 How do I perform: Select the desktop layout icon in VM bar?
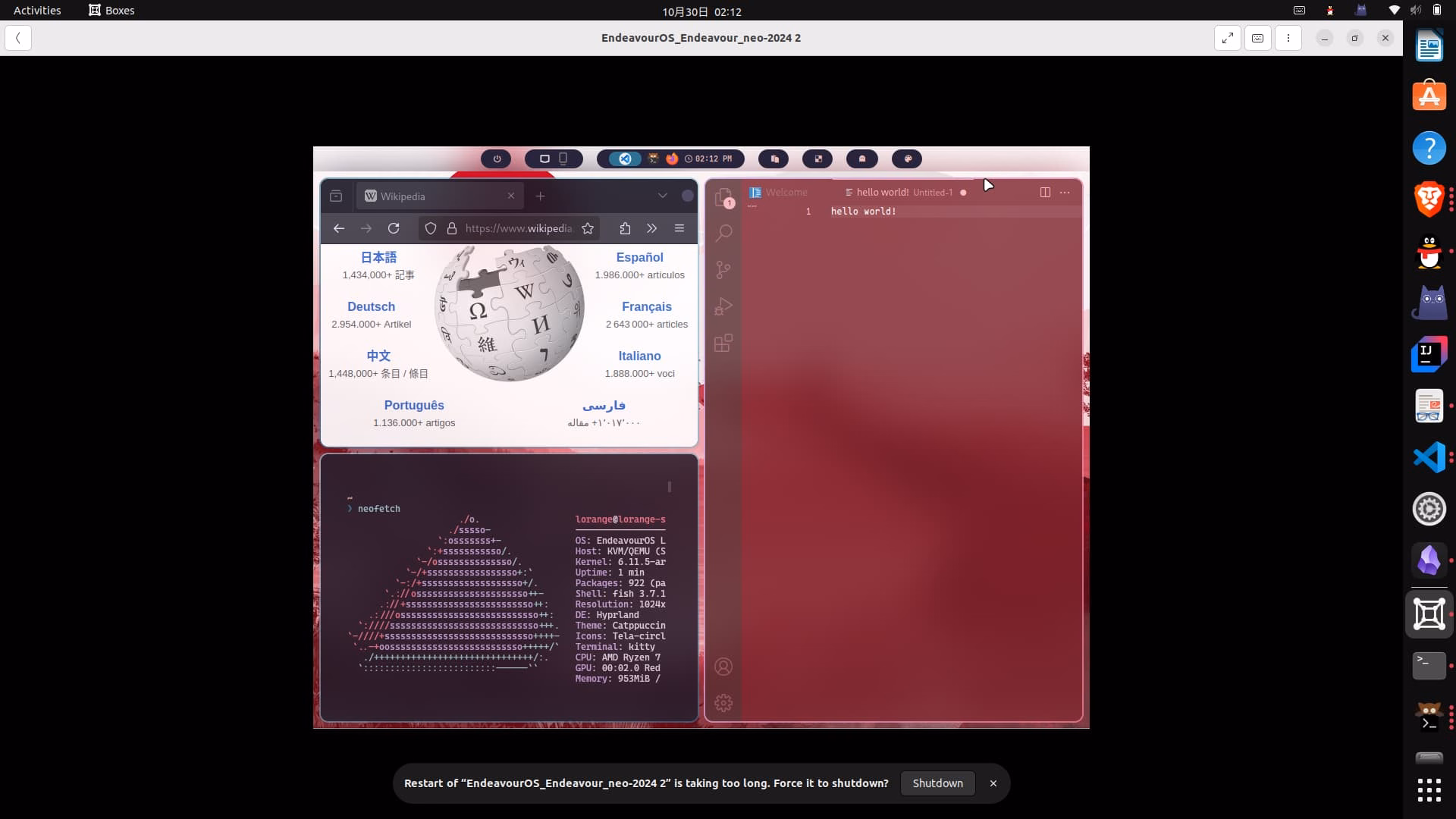click(544, 158)
